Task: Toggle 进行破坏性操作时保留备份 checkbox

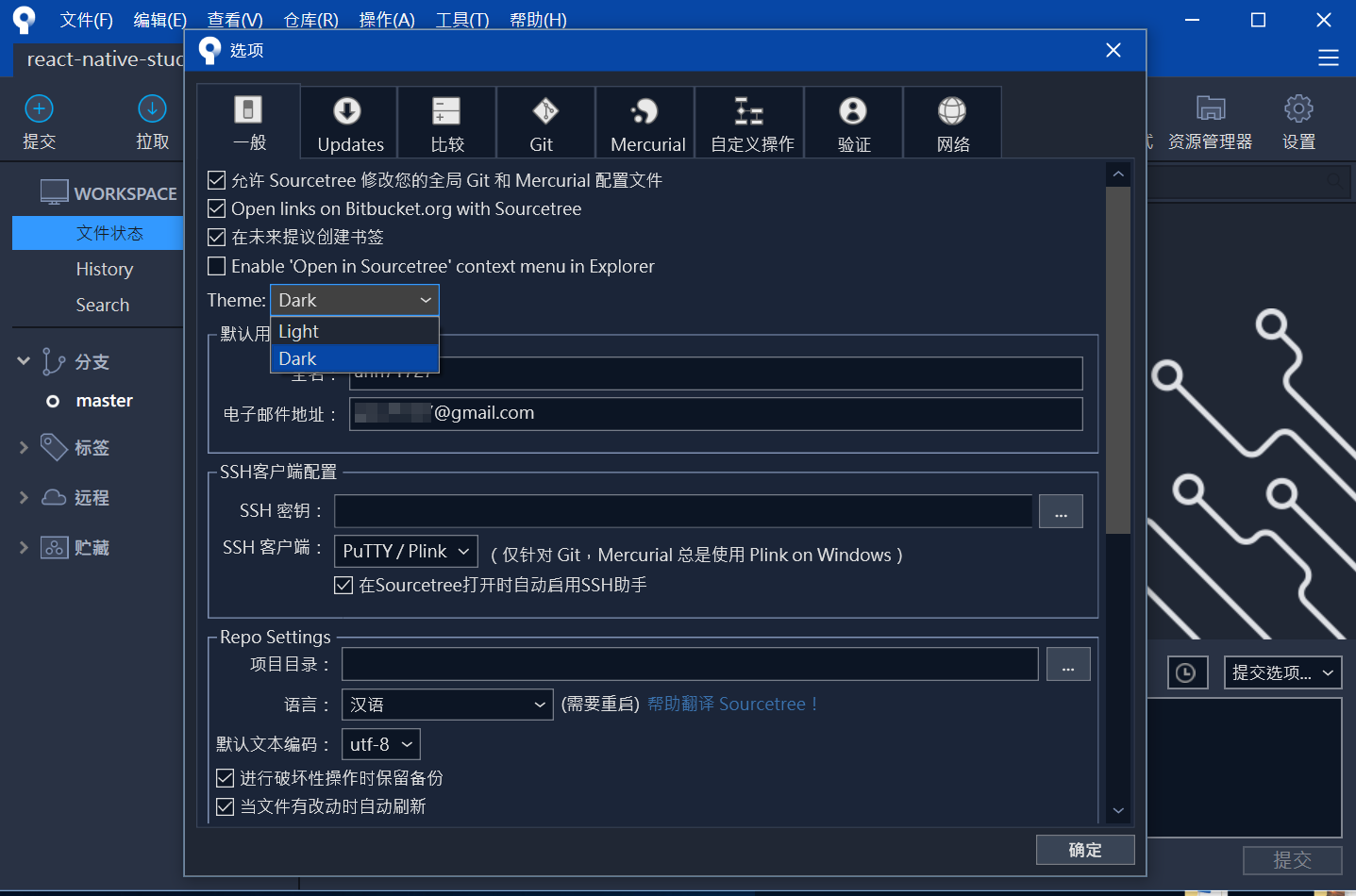Action: [225, 778]
